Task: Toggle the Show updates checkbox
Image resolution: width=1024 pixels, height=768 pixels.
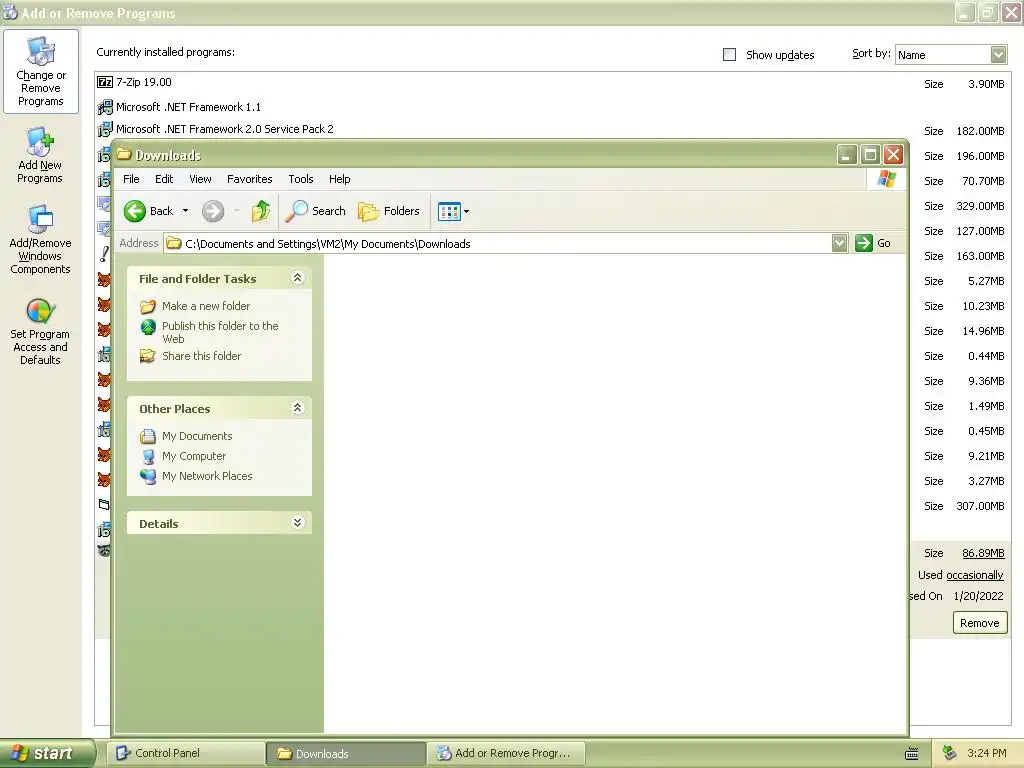Action: 729,55
